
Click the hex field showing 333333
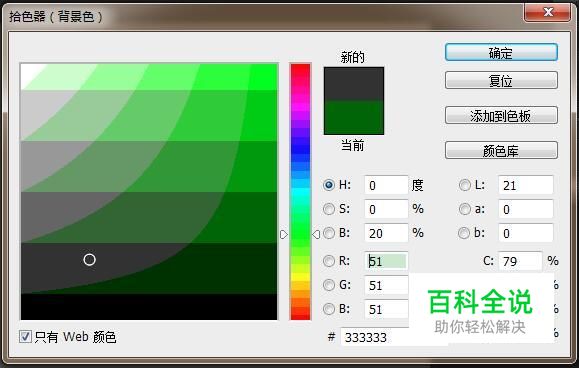[x=375, y=337]
